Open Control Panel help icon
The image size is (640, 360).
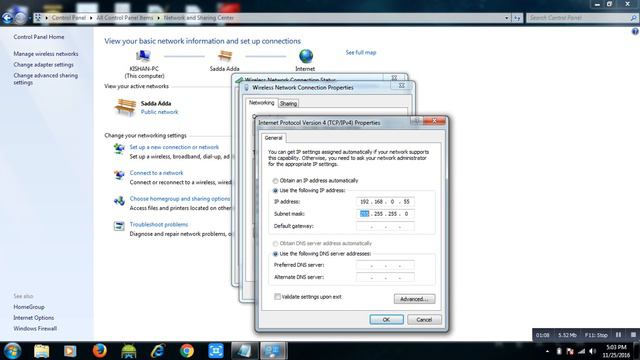pyautogui.click(x=635, y=31)
